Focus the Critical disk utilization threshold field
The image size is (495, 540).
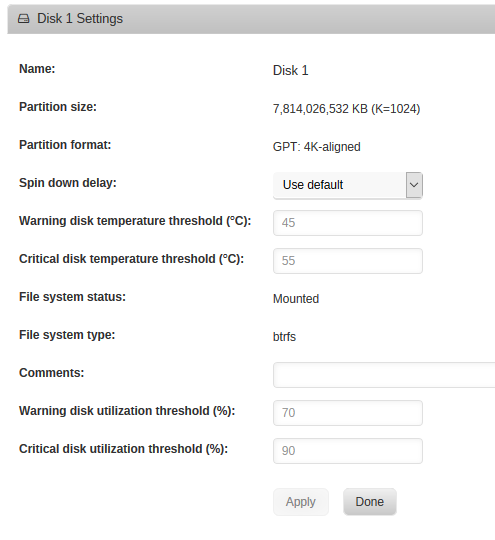pyautogui.click(x=348, y=451)
